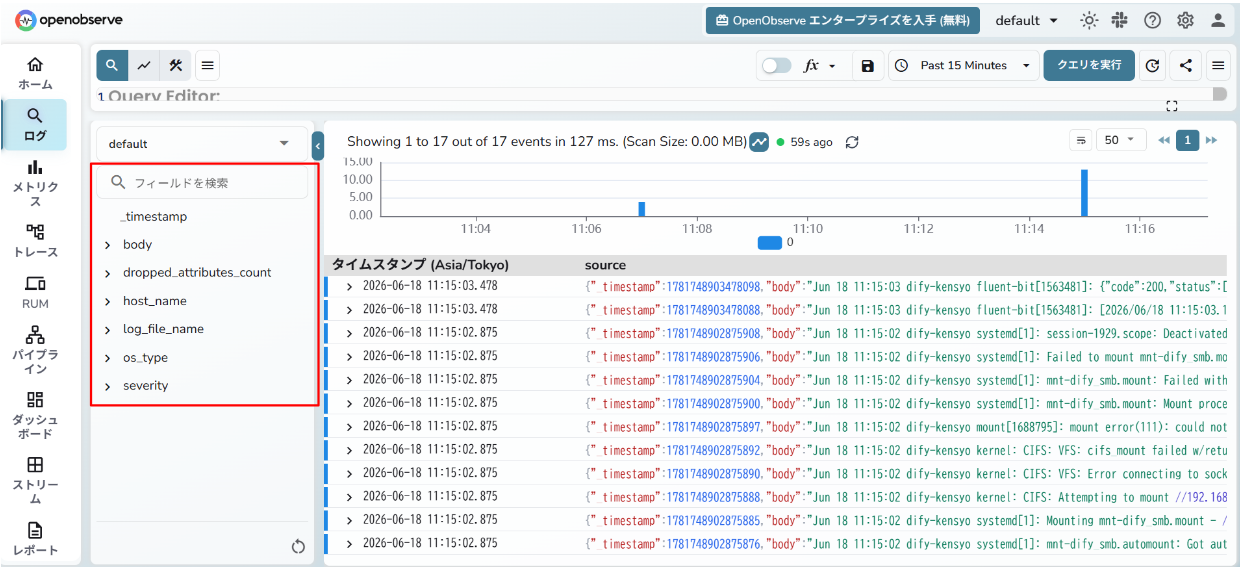1240x567 pixels.
Task: Open レポート in the sidebar
Action: coord(35,539)
